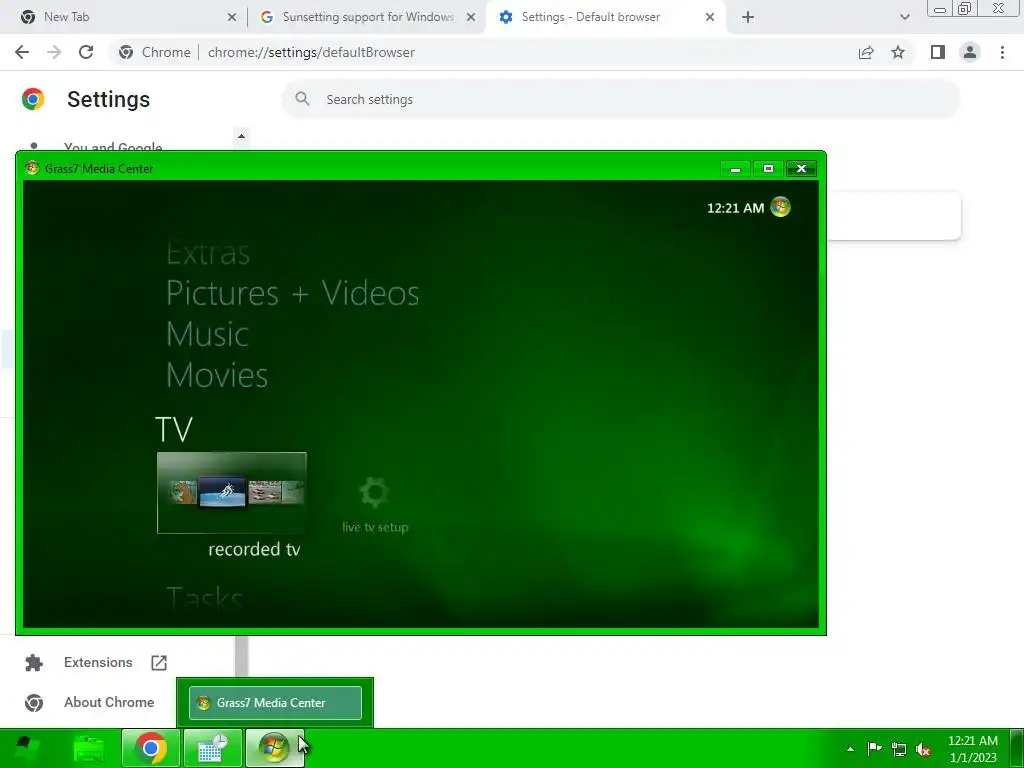Expand the tab search chevron
1024x768 pixels.
904,17
